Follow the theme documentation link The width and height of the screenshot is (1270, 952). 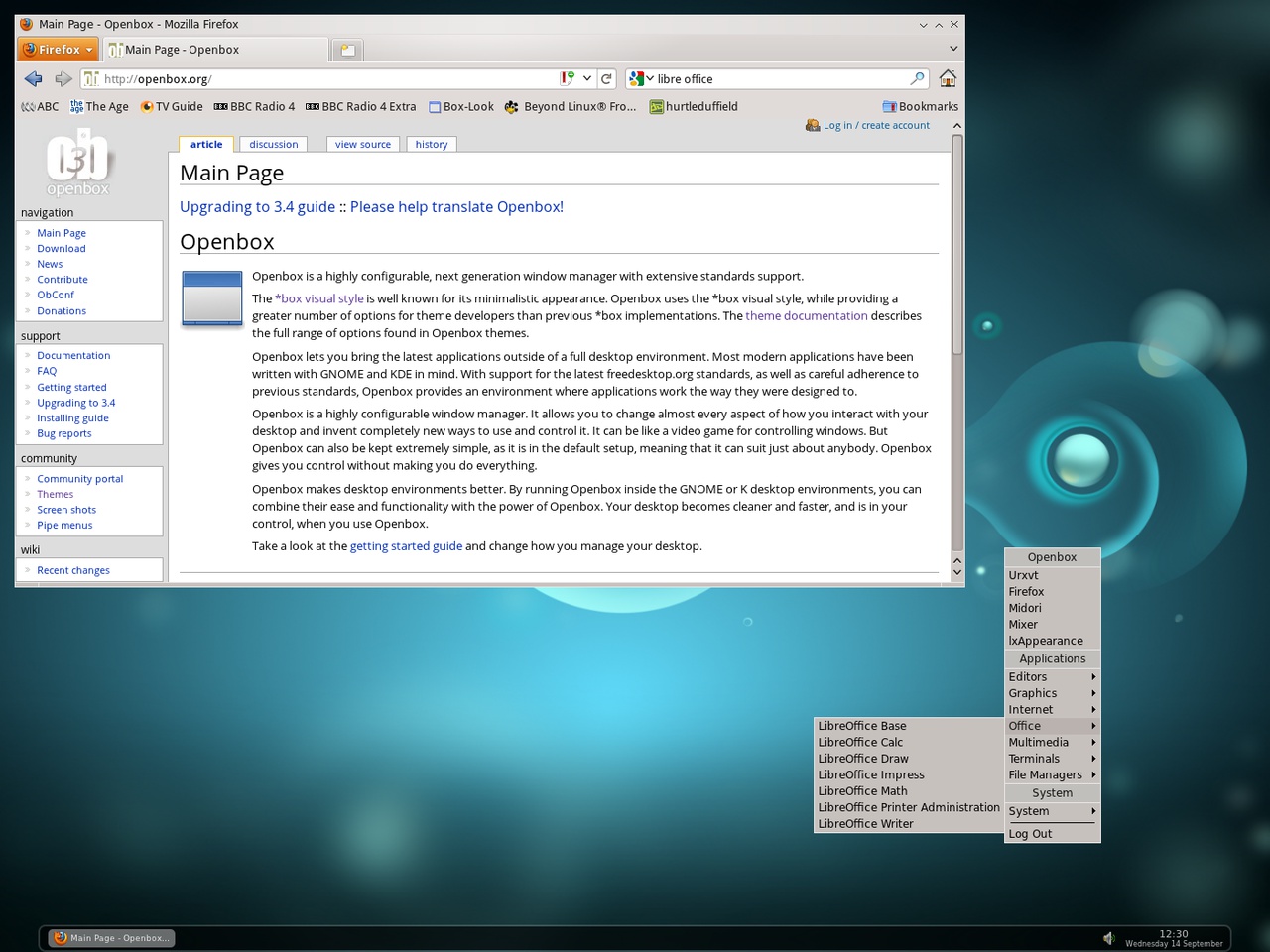pyautogui.click(x=807, y=316)
